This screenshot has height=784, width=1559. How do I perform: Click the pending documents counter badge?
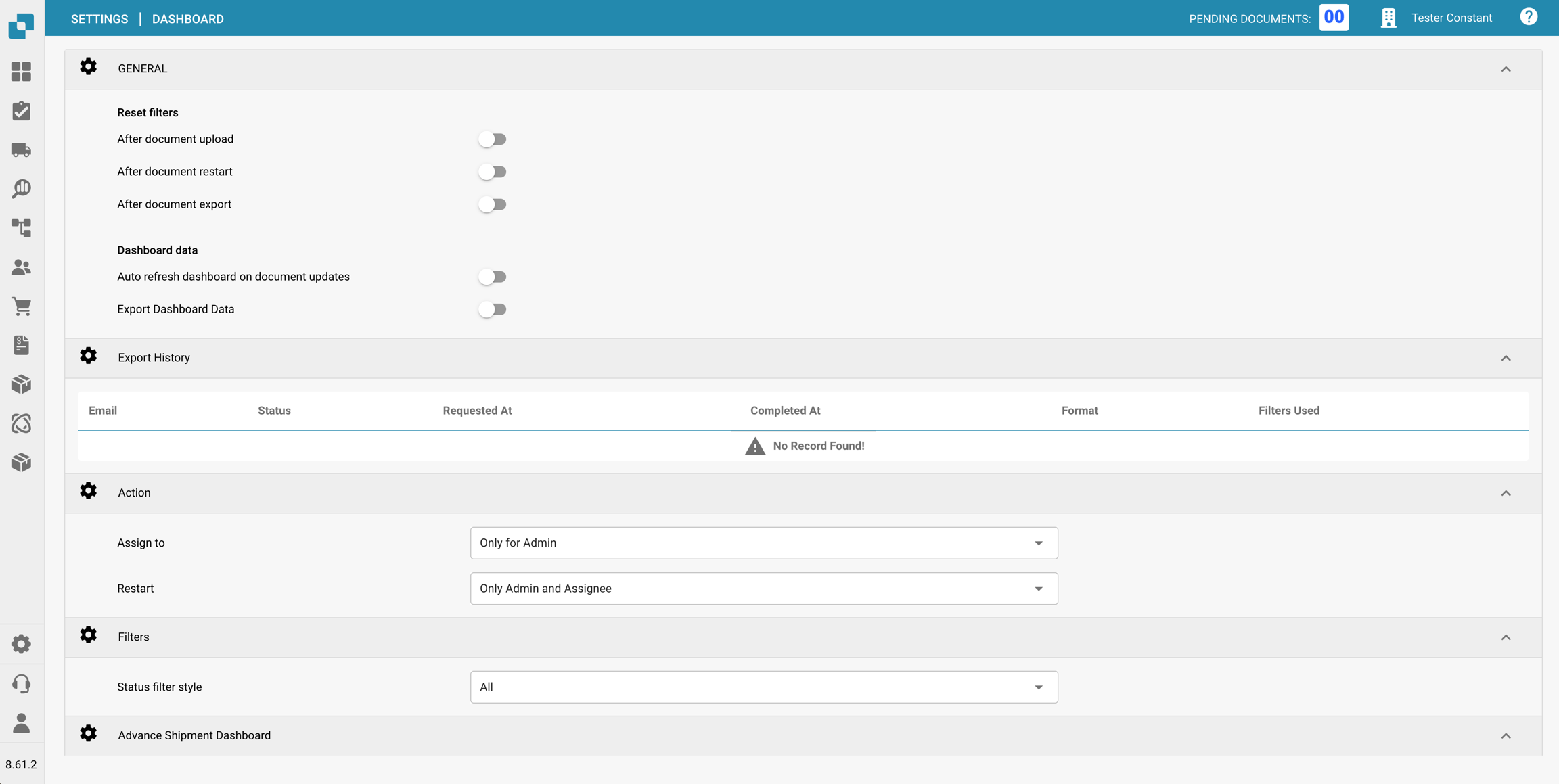click(1333, 18)
